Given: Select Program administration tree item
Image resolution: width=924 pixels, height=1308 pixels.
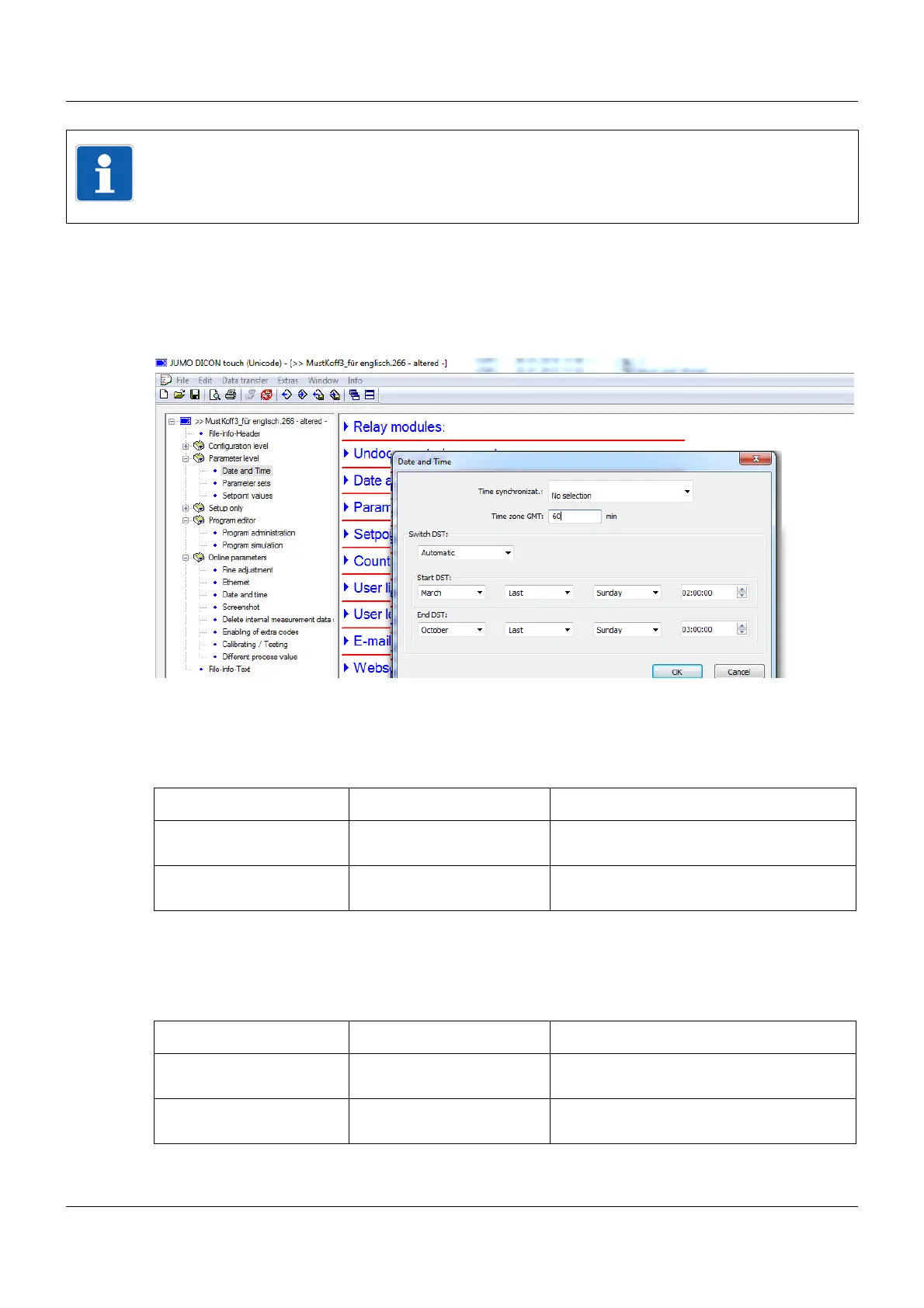Looking at the screenshot, I should 259,533.
